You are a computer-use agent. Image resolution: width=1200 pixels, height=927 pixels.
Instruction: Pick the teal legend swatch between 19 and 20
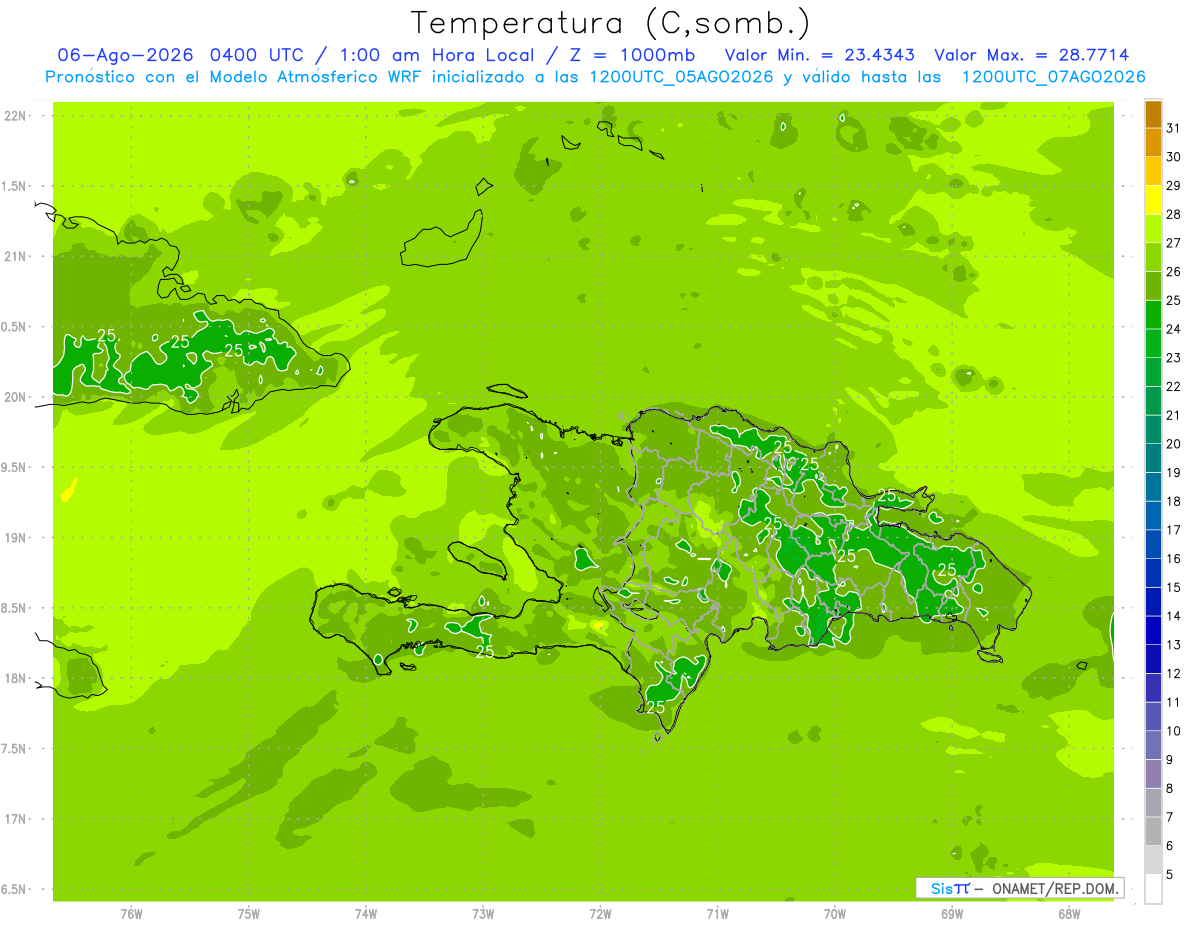(1153, 458)
